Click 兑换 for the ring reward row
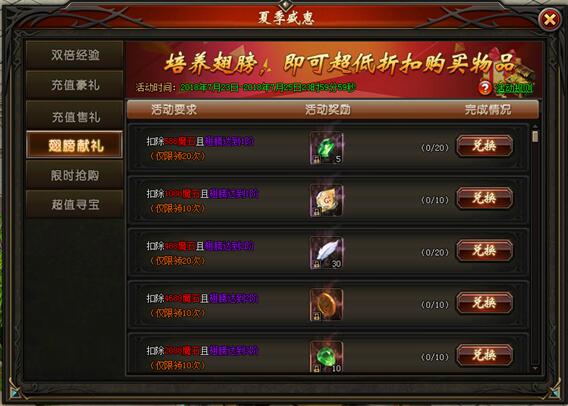Viewport: 568px width, 406px height. pyautogui.click(x=485, y=303)
